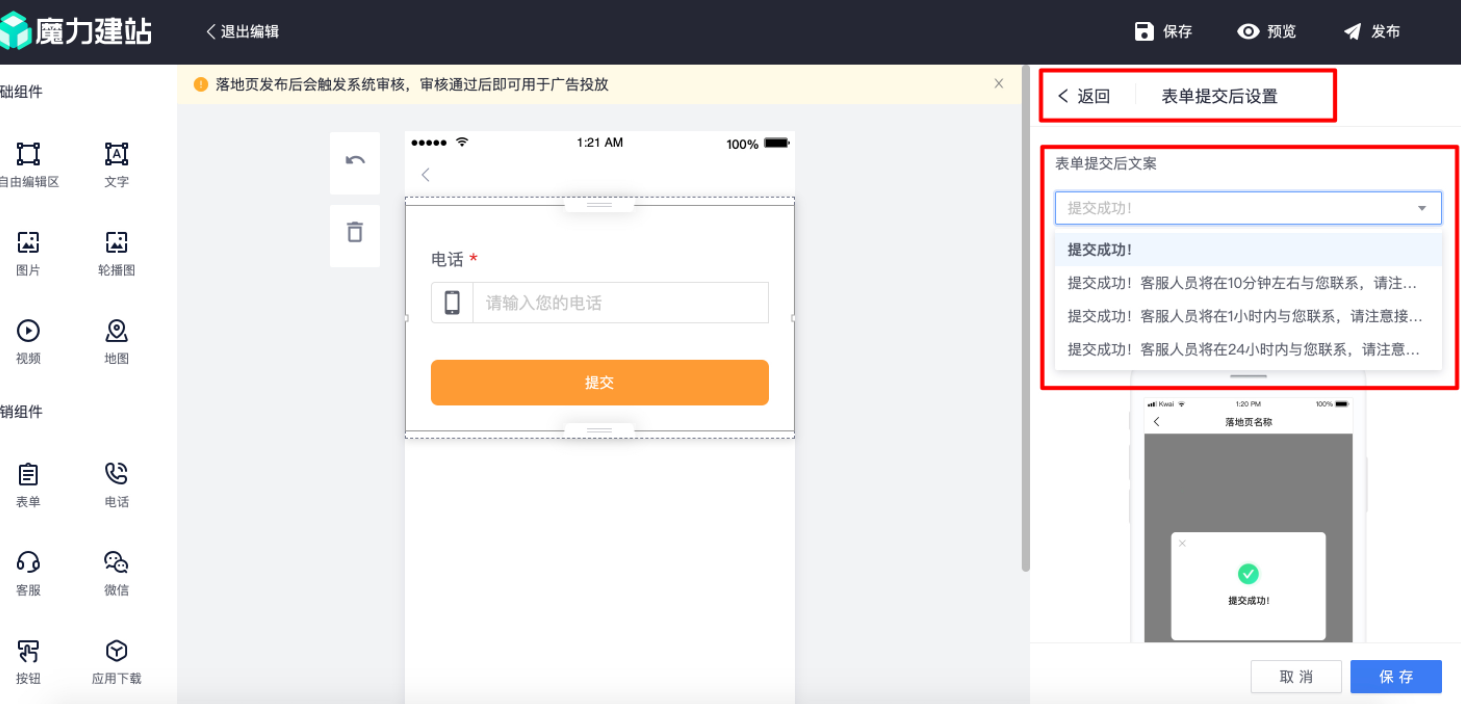The height and width of the screenshot is (704, 1461).
Task: Open the 表单提交后文案 dropdown
Action: coord(1247,207)
